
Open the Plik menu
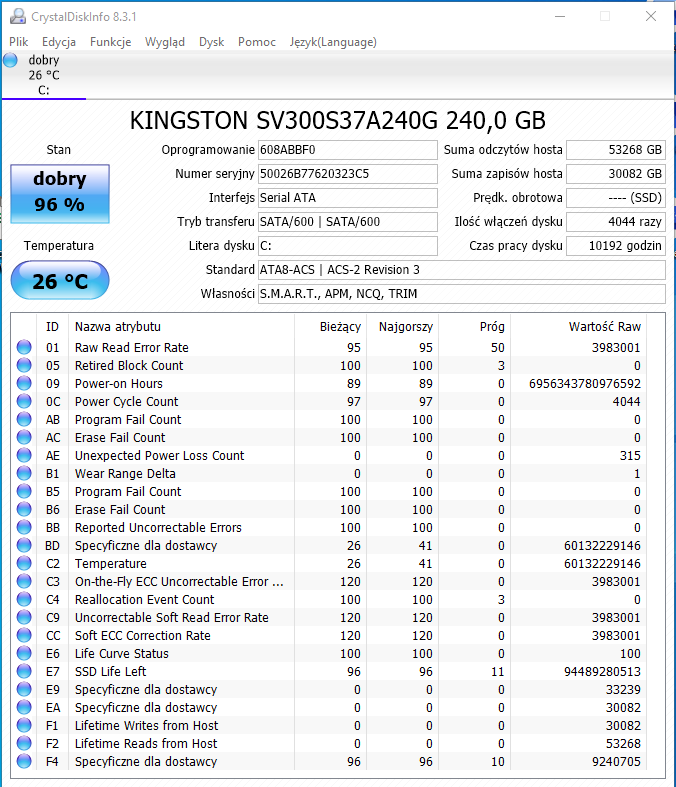(19, 42)
